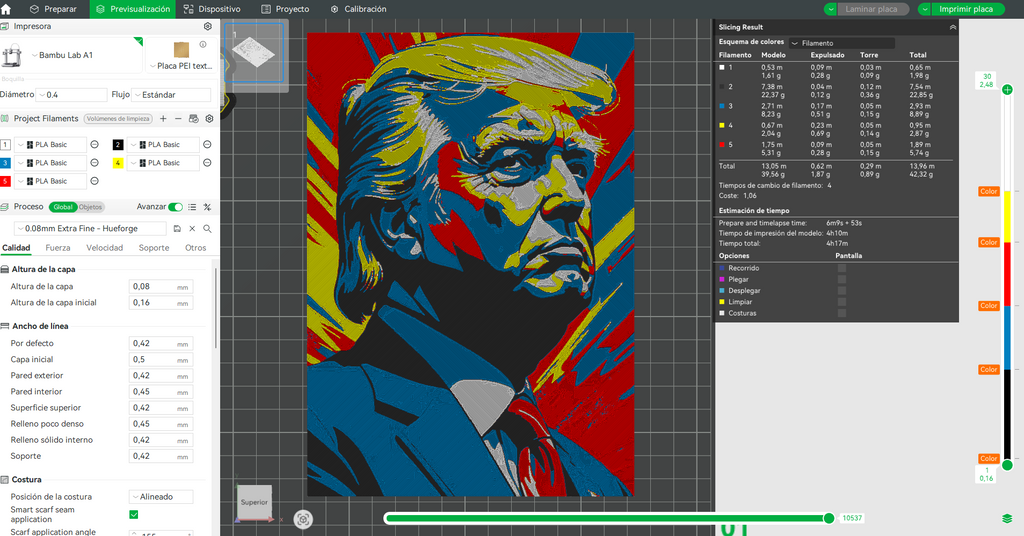
Task: Click the red filament 5 color swatch
Action: pos(5,181)
